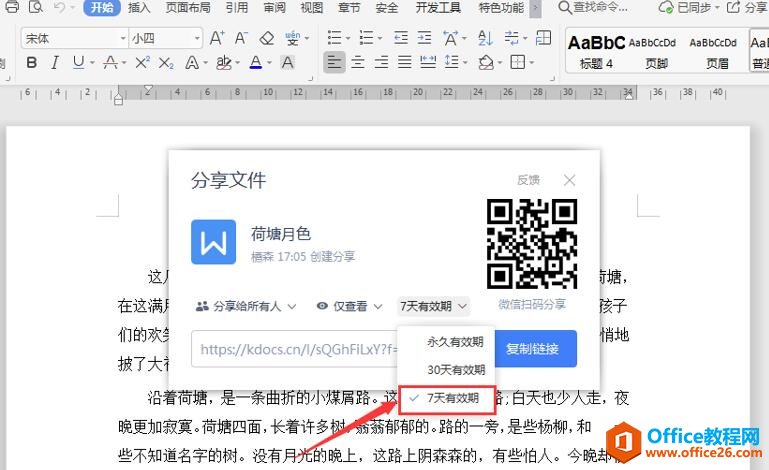
Task: Click the share link URL field
Action: [295, 349]
